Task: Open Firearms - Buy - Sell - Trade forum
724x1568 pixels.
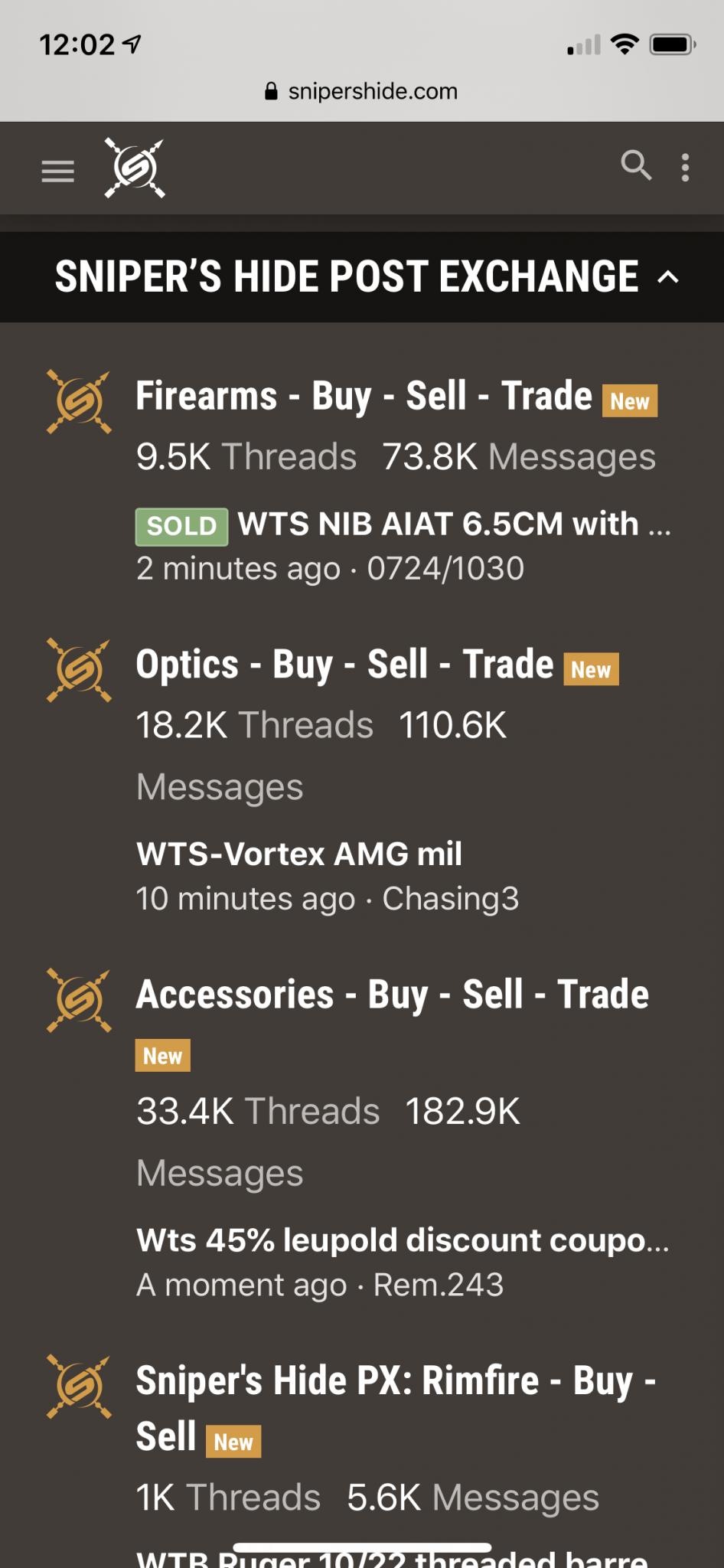Action: coord(364,396)
